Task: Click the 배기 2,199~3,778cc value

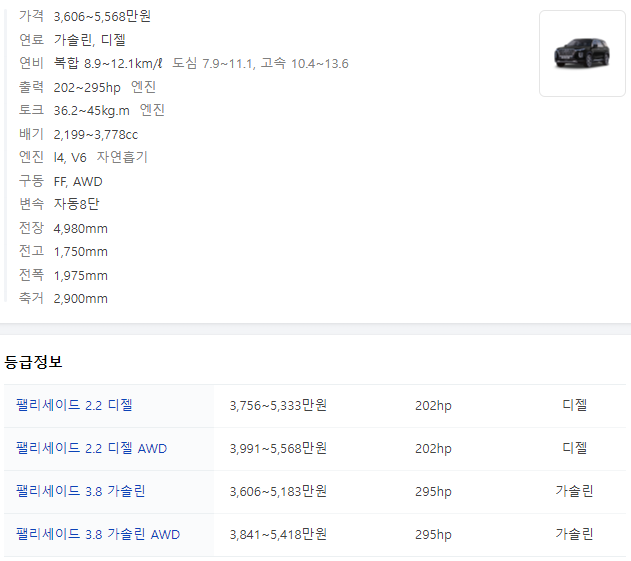Action: (x=95, y=134)
